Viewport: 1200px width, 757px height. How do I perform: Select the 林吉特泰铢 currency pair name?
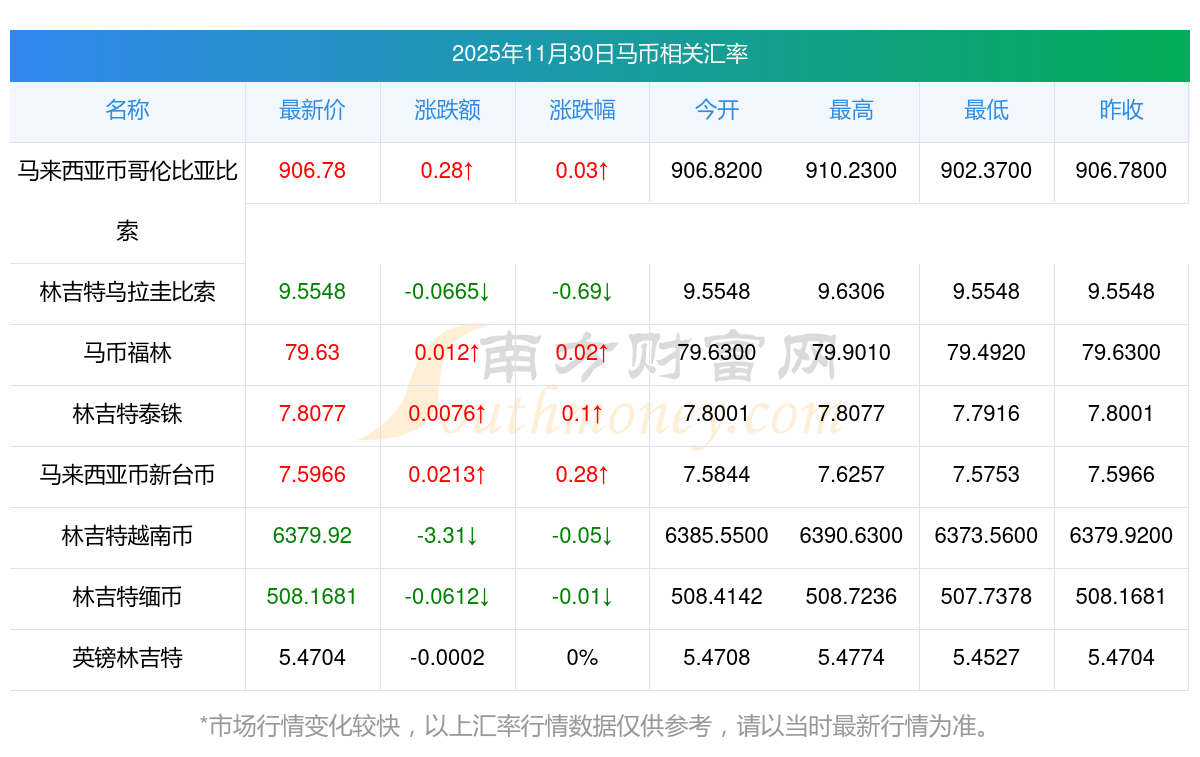click(x=127, y=414)
